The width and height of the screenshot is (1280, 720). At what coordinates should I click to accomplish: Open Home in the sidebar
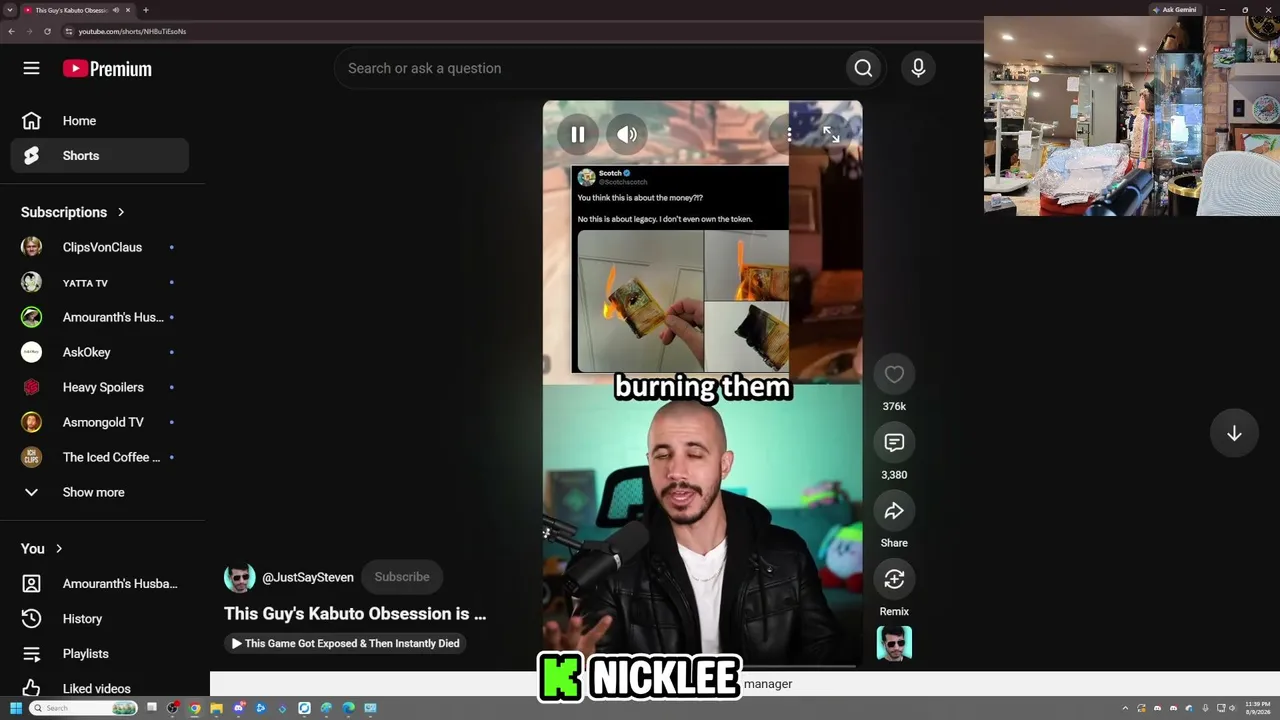point(100,121)
